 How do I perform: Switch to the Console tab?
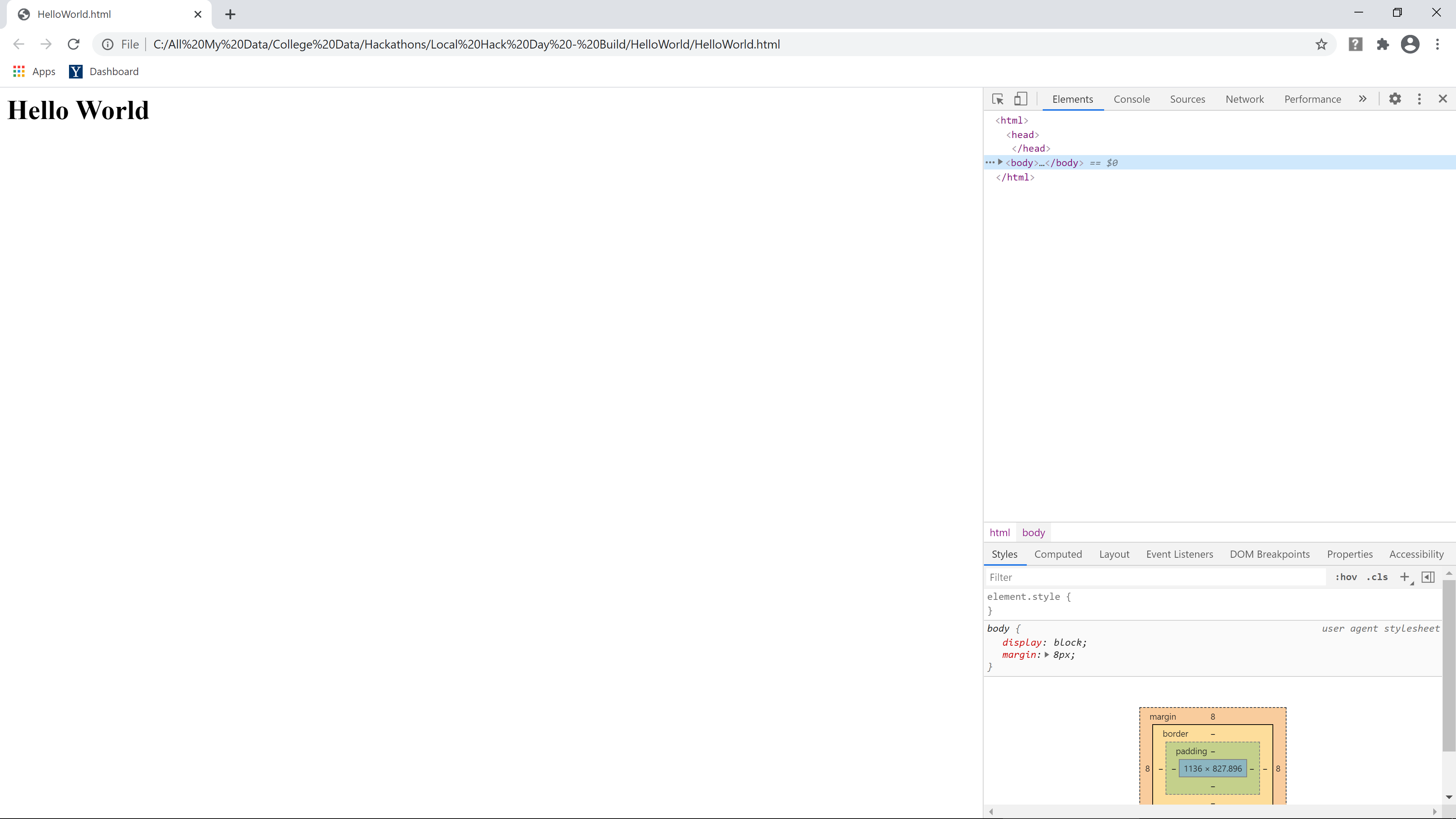pos(1131,99)
